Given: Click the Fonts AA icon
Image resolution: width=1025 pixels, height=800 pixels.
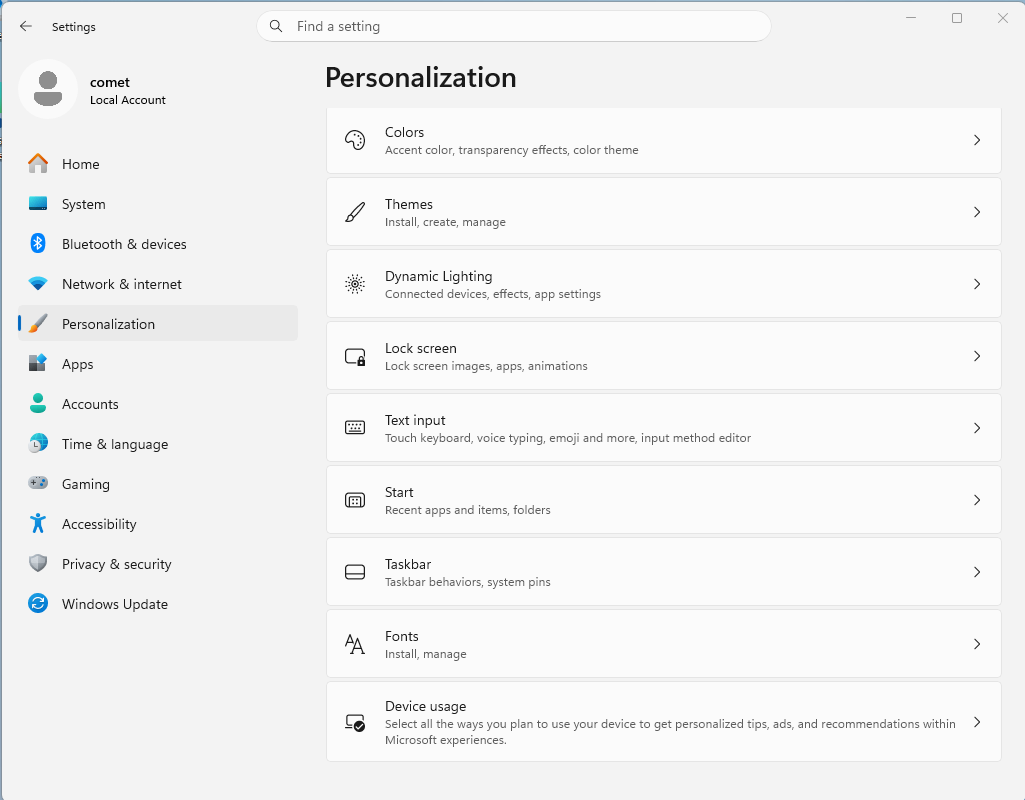Looking at the screenshot, I should 355,644.
